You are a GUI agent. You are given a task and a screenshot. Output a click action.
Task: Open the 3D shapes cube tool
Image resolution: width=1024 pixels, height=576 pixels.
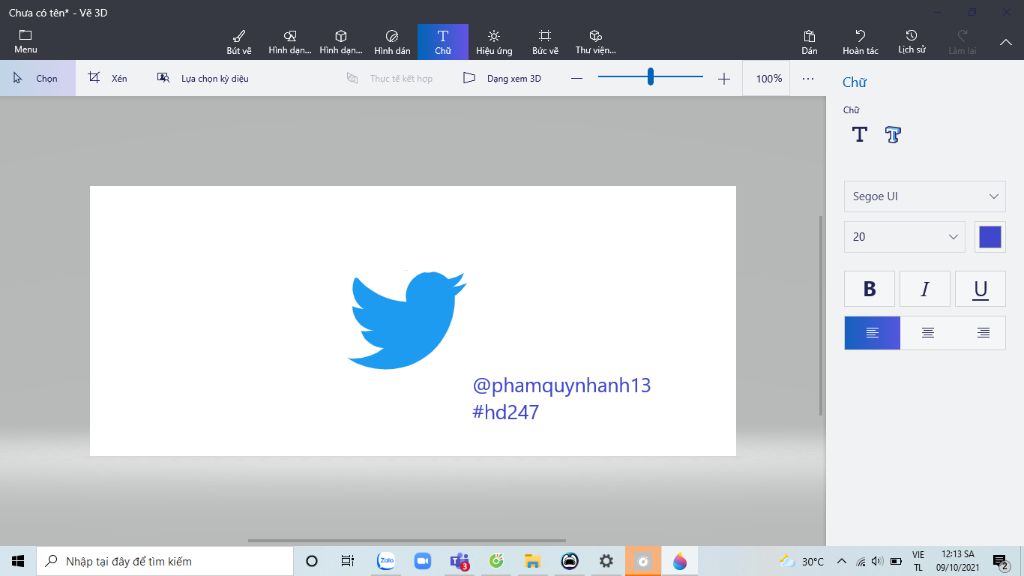tap(341, 42)
